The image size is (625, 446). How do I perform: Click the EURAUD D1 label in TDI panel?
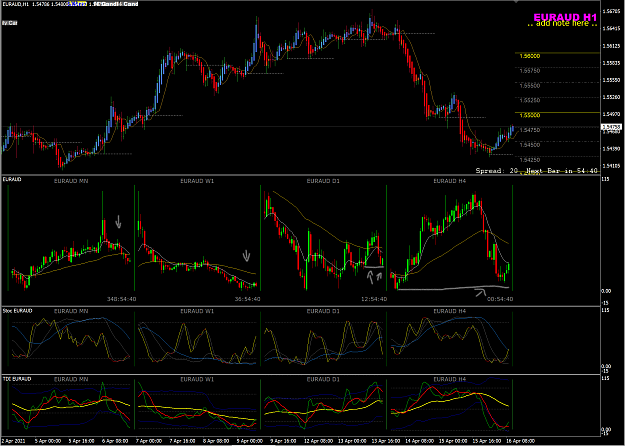[x=323, y=379]
